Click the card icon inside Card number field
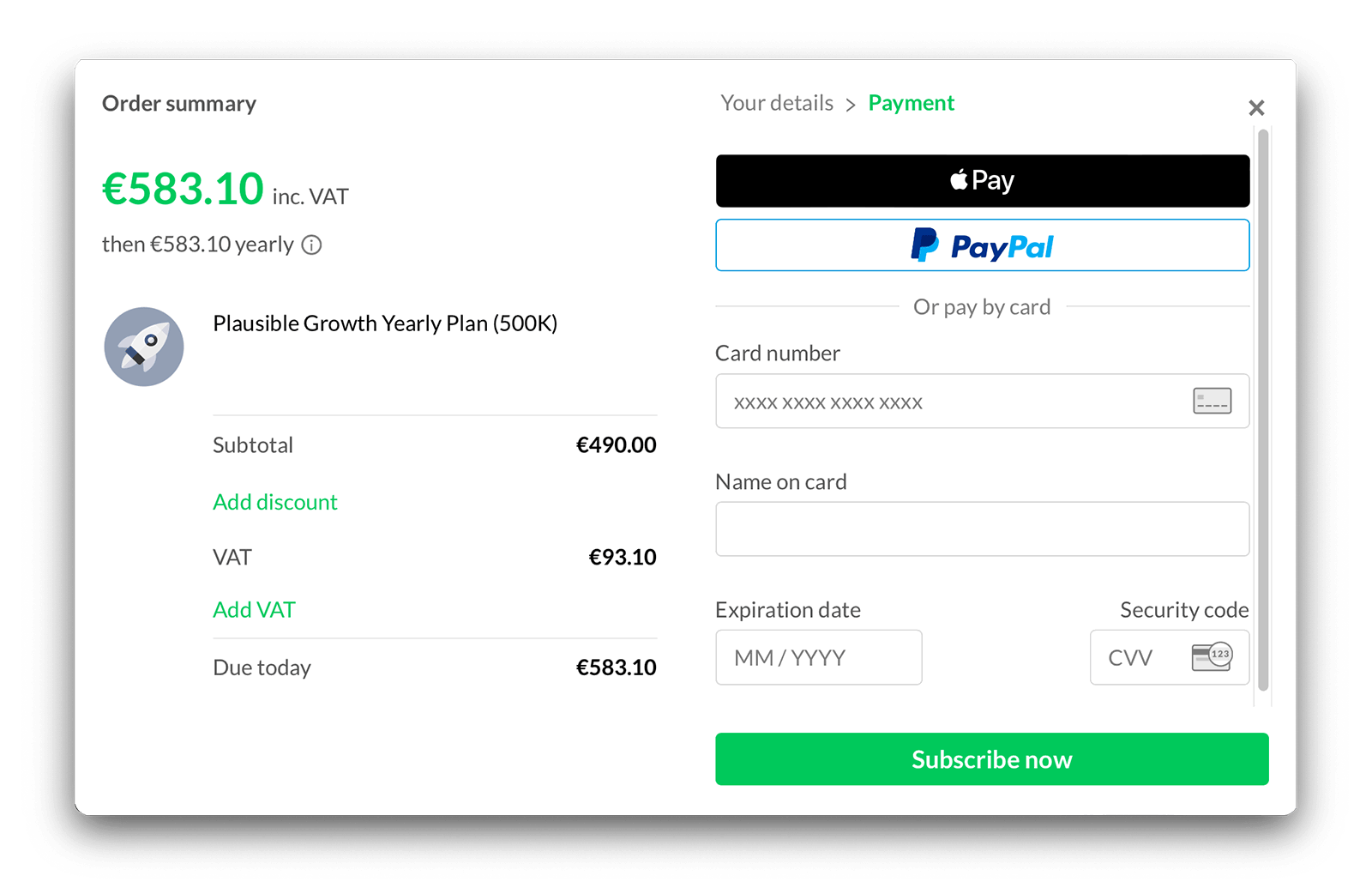 click(x=1212, y=401)
